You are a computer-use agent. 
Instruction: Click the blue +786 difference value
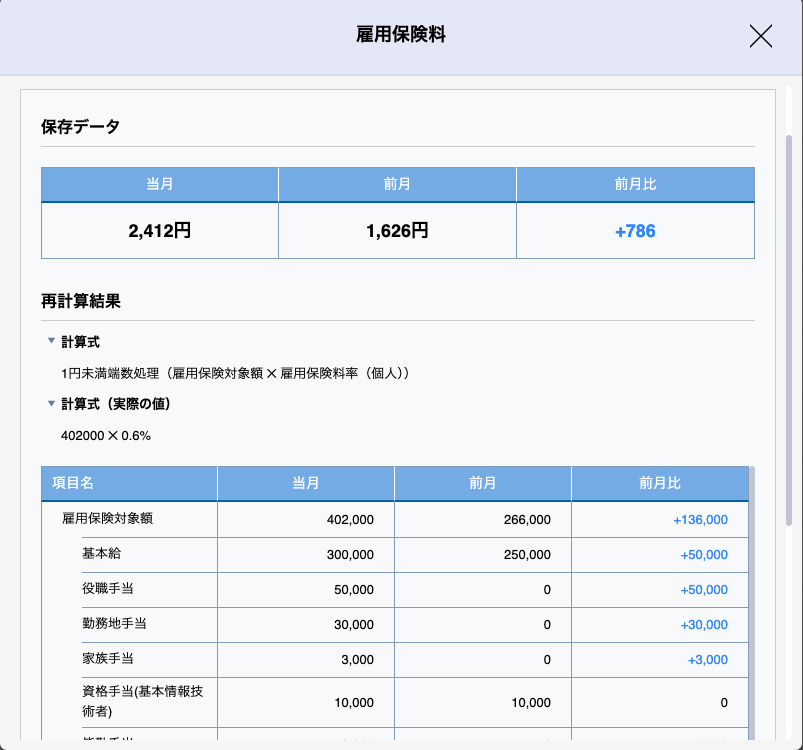pyautogui.click(x=635, y=231)
